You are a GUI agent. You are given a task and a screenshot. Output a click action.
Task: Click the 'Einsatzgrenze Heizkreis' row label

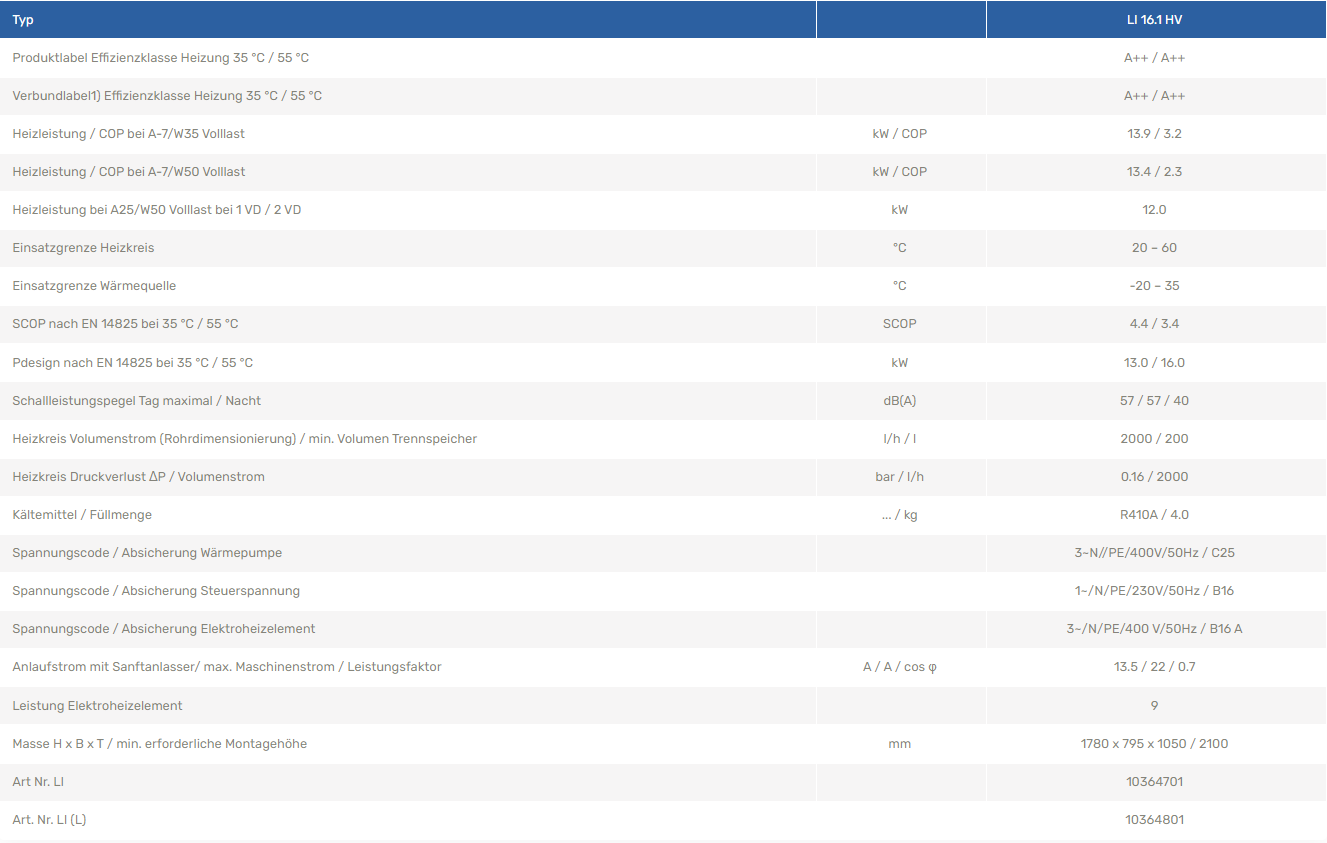[x=83, y=248]
